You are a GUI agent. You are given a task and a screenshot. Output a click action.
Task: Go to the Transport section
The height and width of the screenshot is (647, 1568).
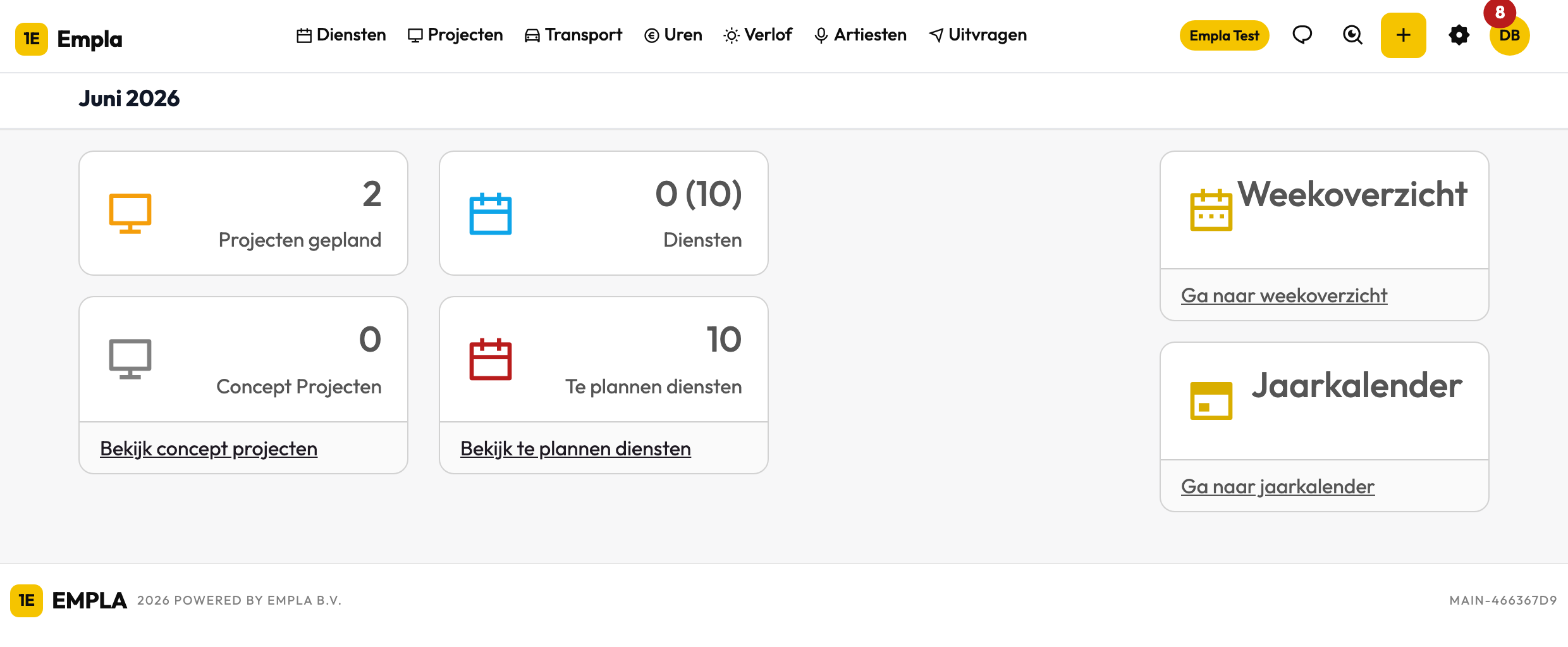573,35
